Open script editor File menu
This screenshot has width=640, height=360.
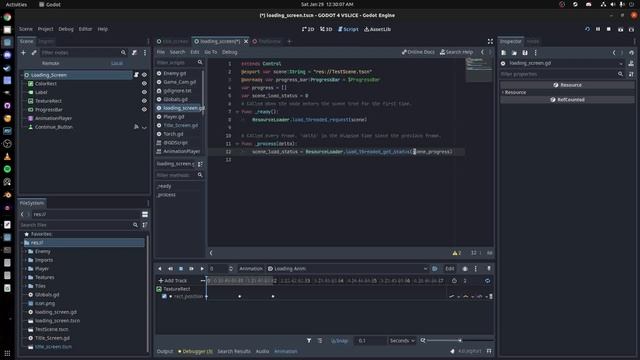[161, 52]
